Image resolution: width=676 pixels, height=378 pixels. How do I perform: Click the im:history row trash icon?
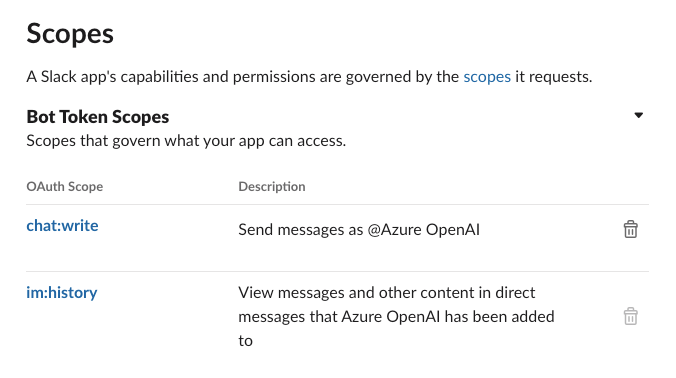click(630, 316)
